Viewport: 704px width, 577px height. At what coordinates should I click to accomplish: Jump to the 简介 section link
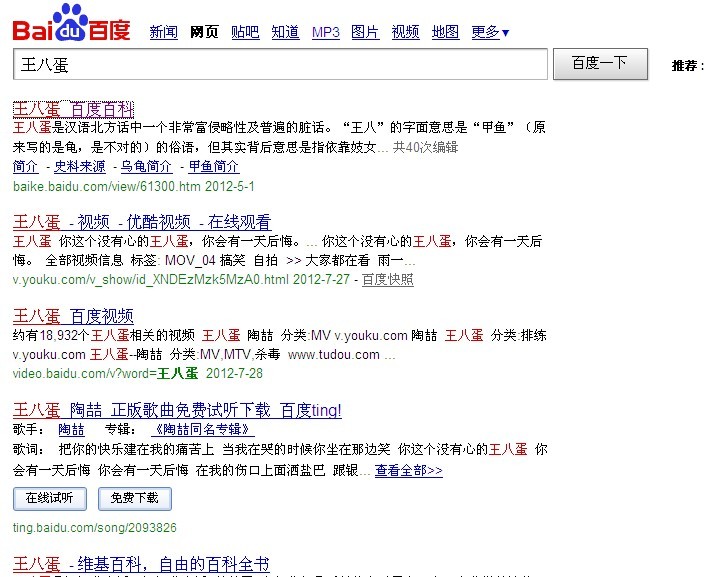point(26,167)
